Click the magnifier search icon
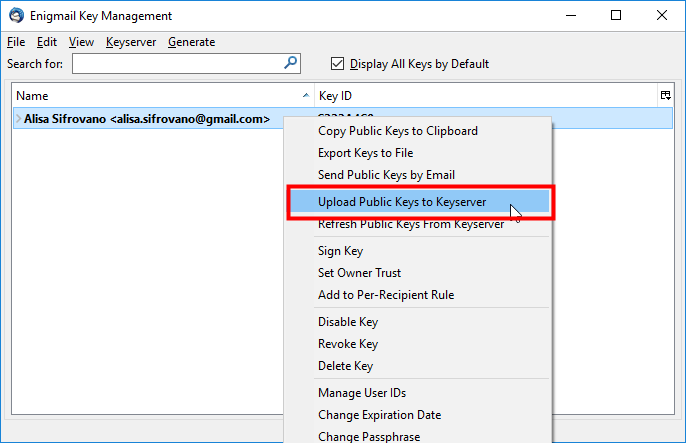 (x=290, y=63)
